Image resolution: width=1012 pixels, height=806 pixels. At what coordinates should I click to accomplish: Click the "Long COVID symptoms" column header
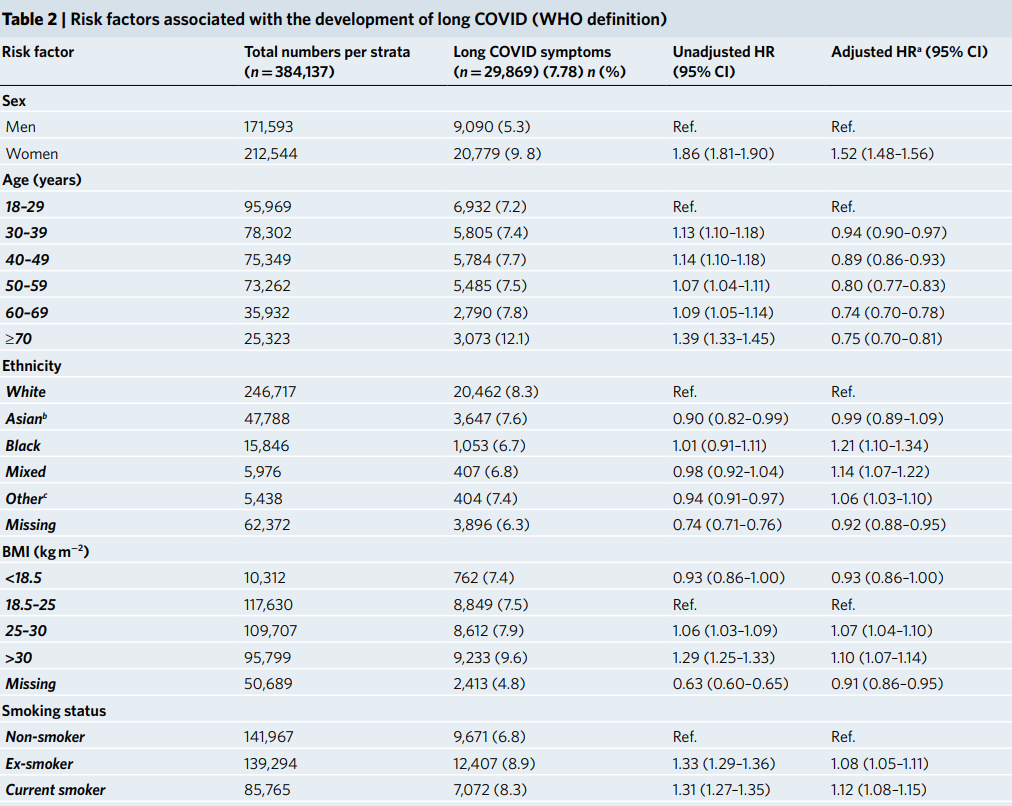[x=532, y=52]
